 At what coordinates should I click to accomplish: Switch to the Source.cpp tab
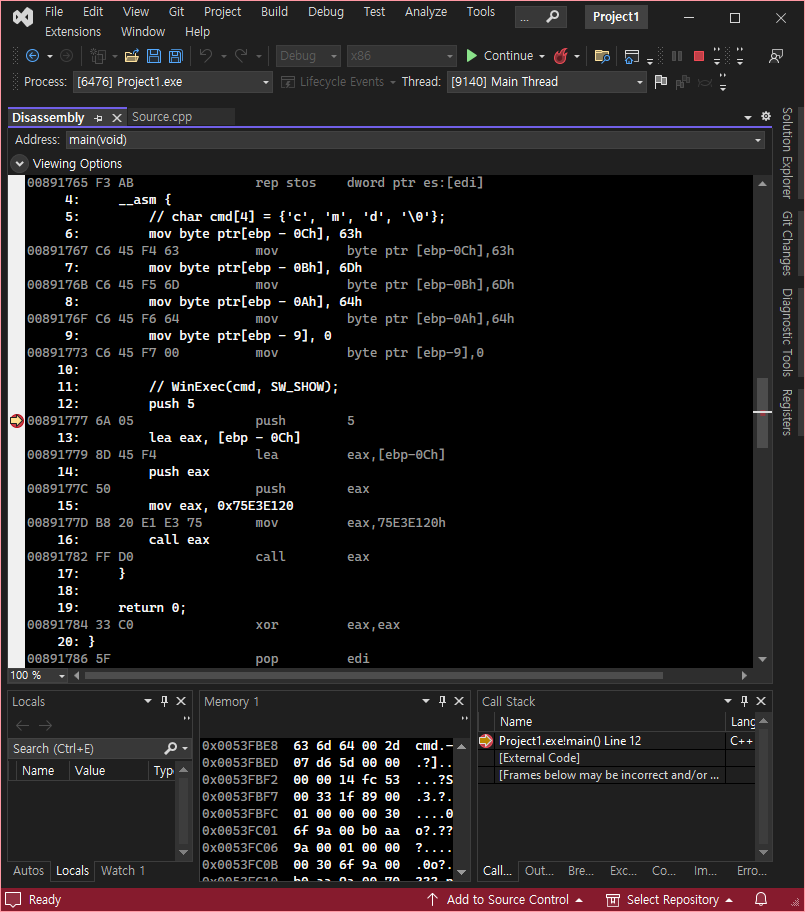(162, 117)
